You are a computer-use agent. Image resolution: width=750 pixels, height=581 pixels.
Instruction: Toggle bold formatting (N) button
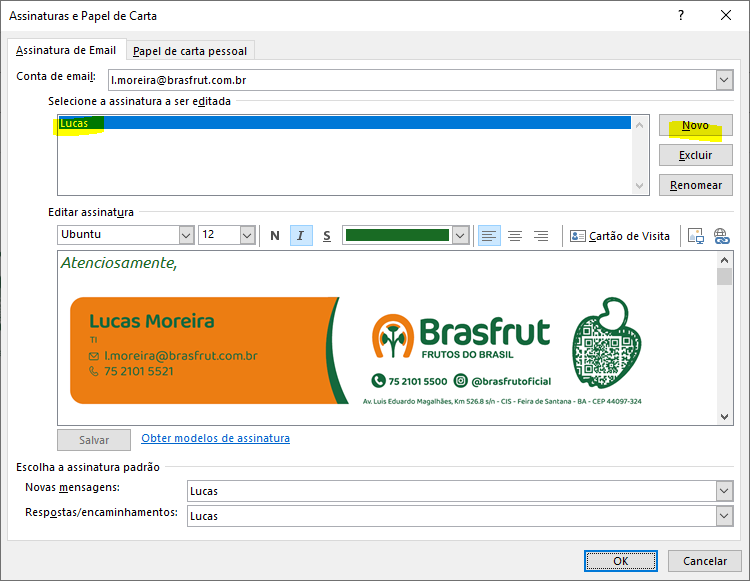[275, 236]
